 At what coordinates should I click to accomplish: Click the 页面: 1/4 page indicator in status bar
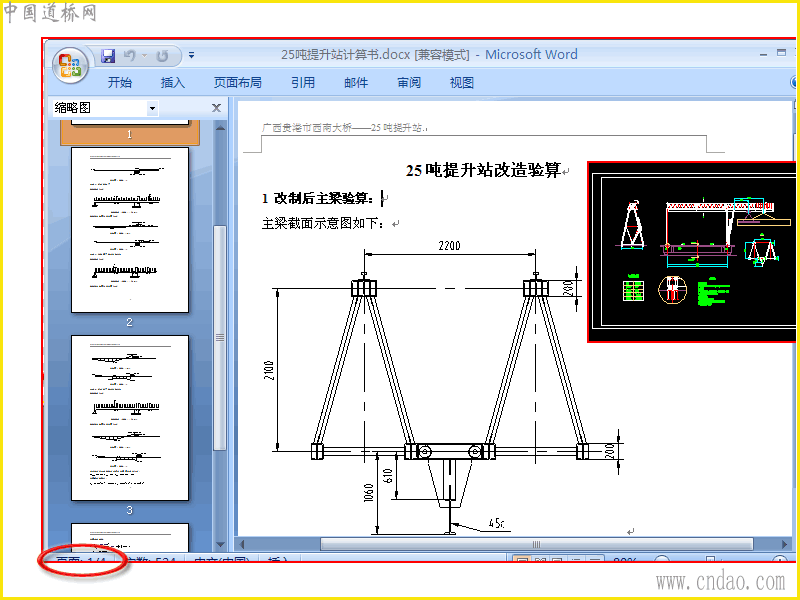click(81, 559)
